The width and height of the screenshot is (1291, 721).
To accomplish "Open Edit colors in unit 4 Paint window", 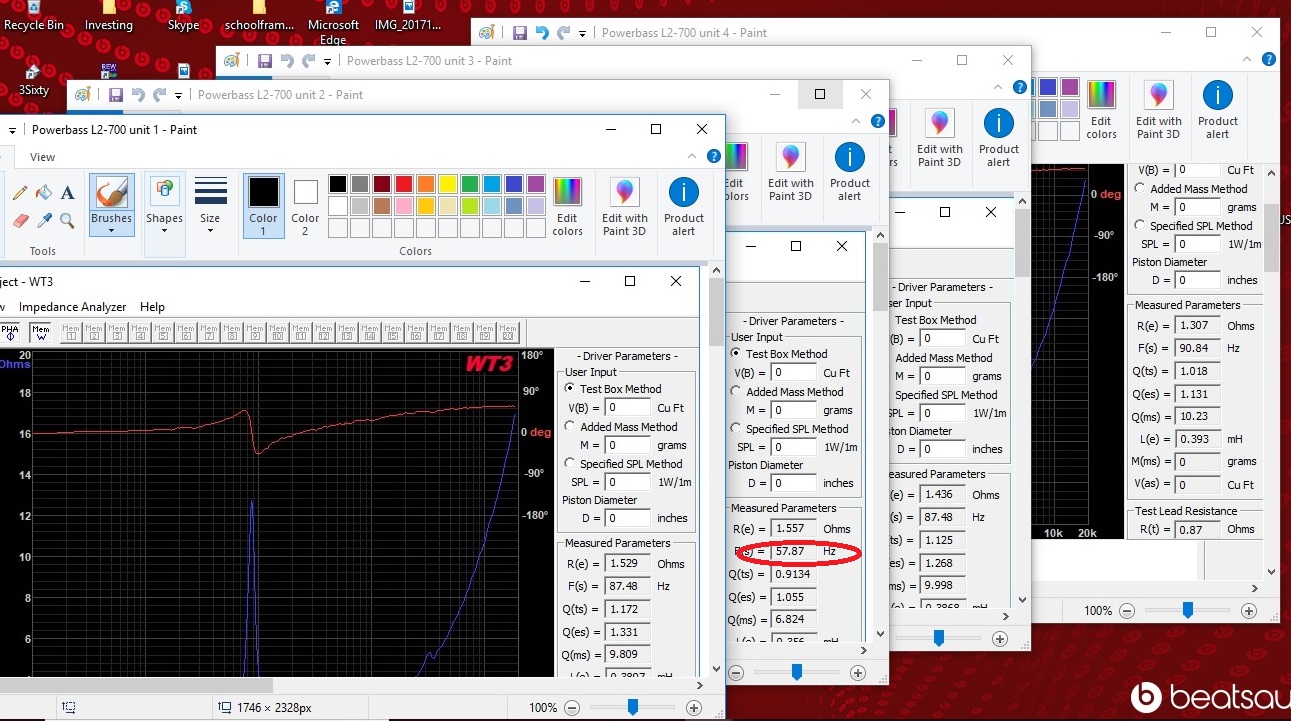I will [1101, 110].
